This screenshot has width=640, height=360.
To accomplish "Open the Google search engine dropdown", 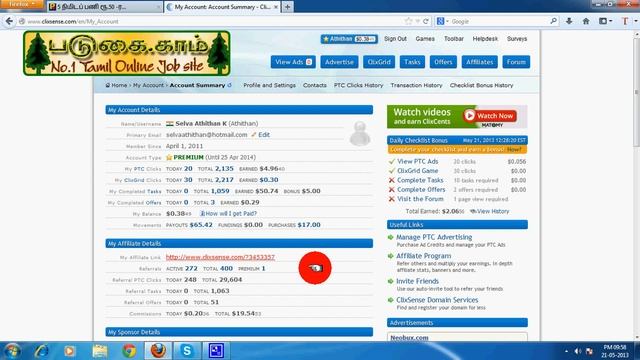I will 442,21.
